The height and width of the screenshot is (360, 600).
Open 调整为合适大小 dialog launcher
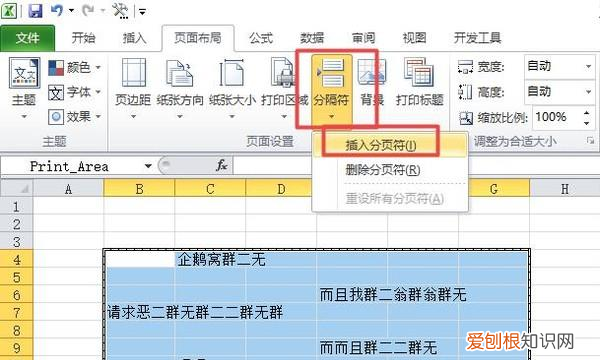click(x=590, y=141)
